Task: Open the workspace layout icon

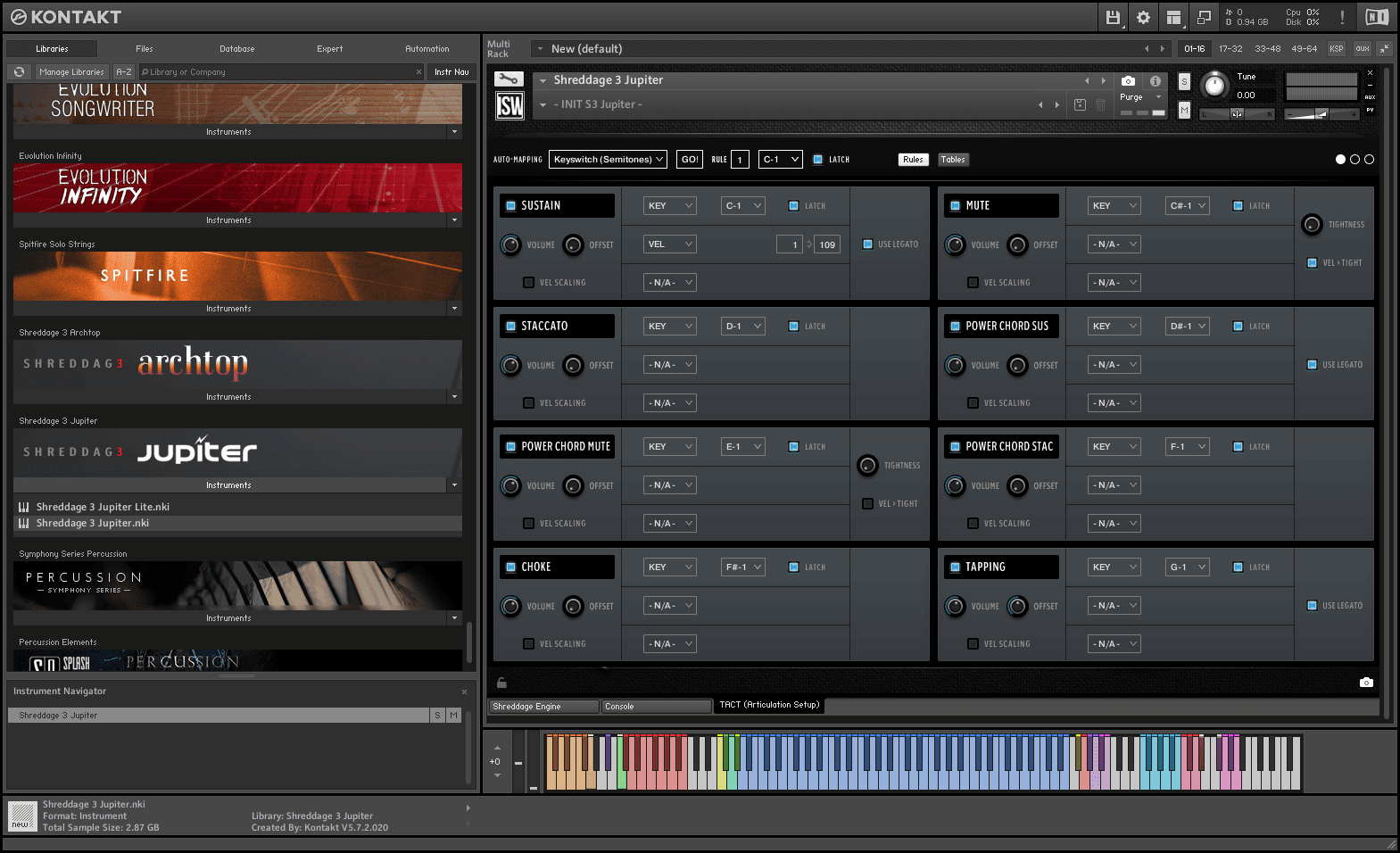Action: pyautogui.click(x=1173, y=17)
